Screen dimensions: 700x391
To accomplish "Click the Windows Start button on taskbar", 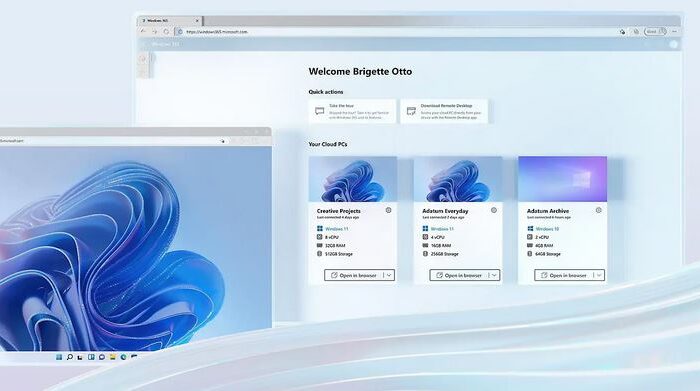I will pos(59,357).
